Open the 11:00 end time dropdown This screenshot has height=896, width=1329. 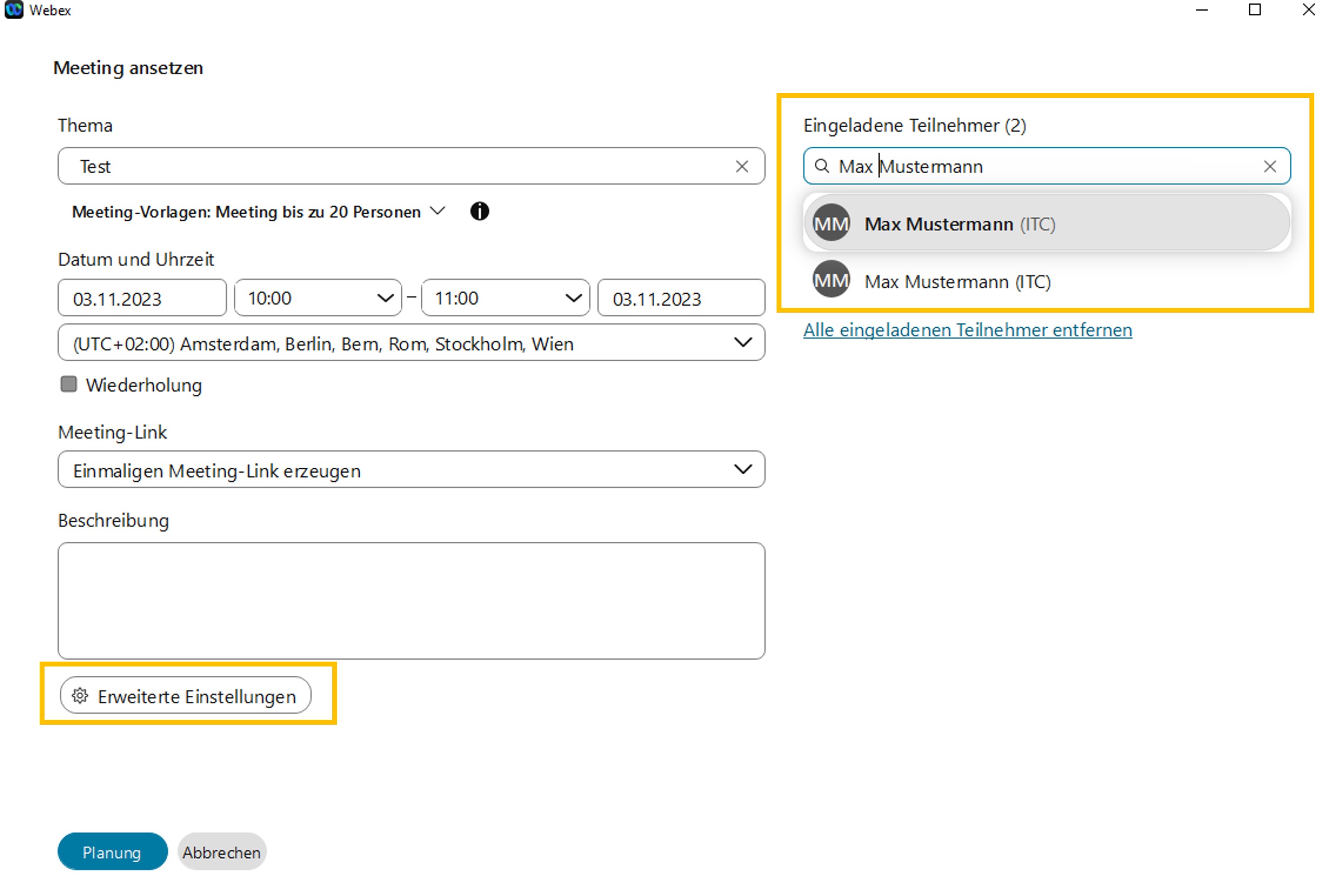[573, 298]
